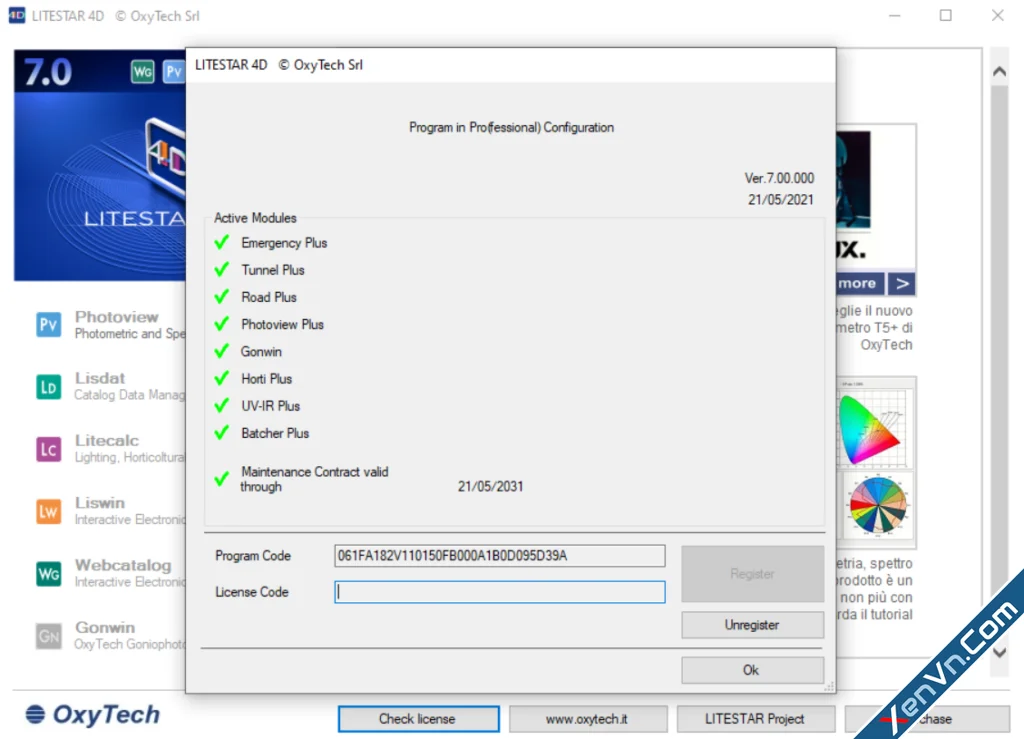Click the 'Active Modules' group label
1024x739 pixels.
pos(255,218)
